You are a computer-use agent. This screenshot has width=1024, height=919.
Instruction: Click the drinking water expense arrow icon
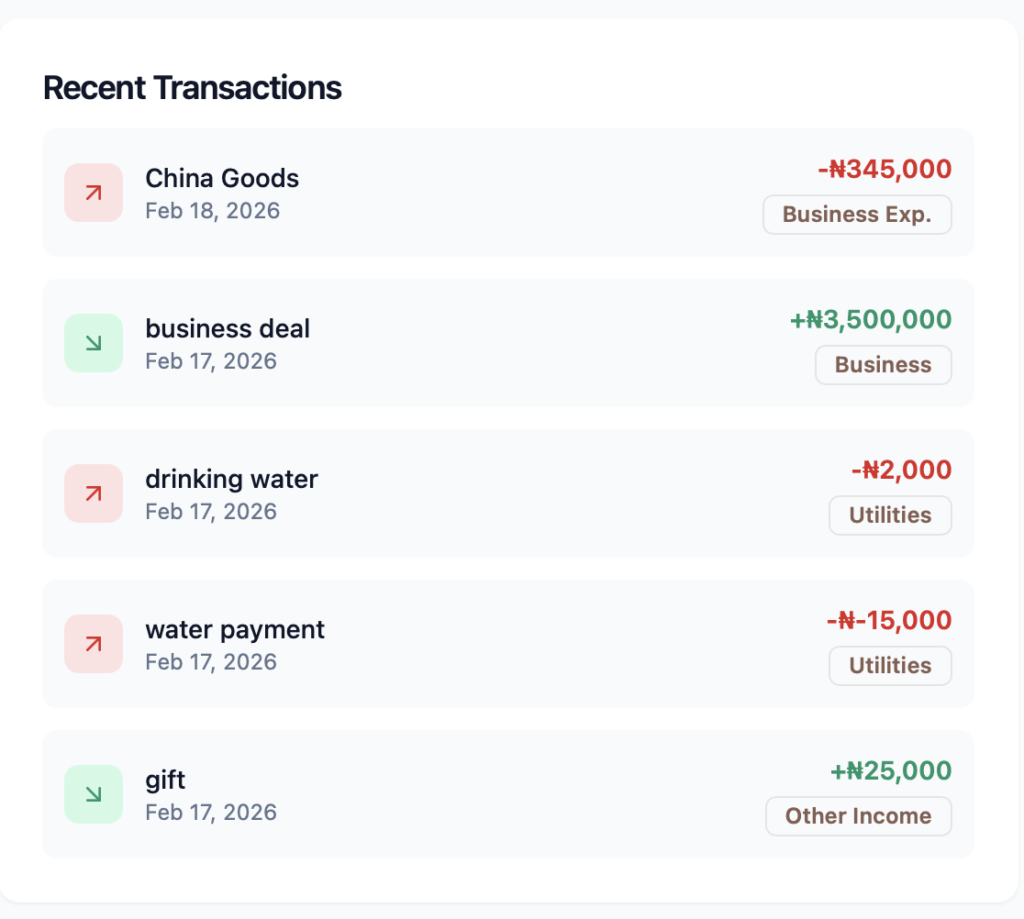[93, 493]
